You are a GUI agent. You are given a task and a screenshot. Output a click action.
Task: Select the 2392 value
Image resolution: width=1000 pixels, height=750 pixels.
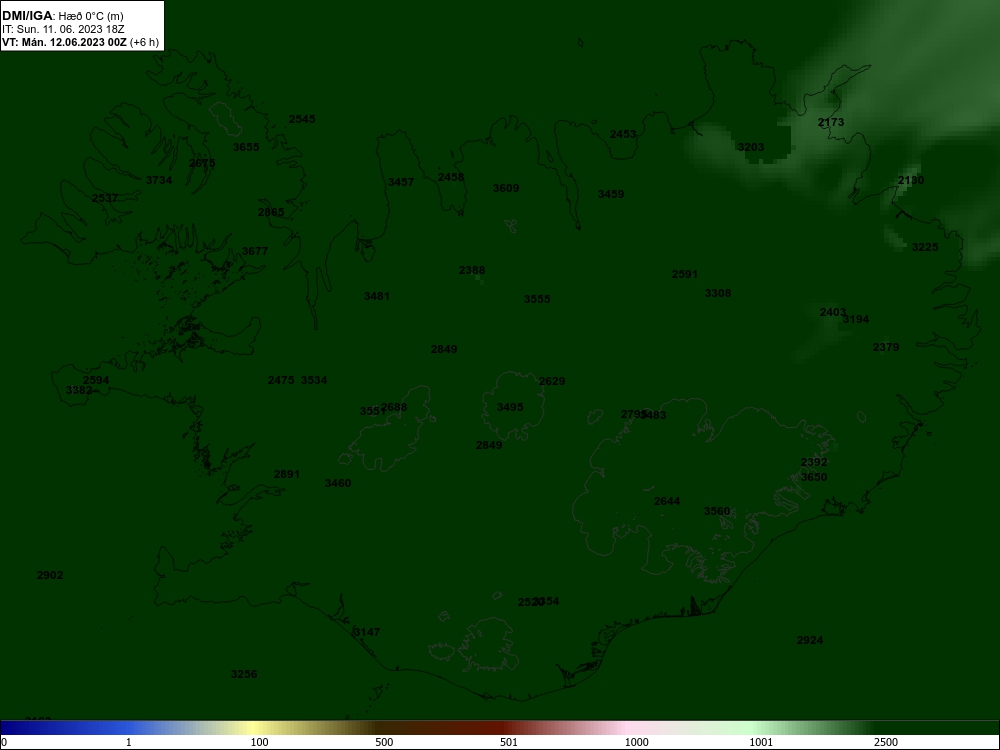[814, 462]
